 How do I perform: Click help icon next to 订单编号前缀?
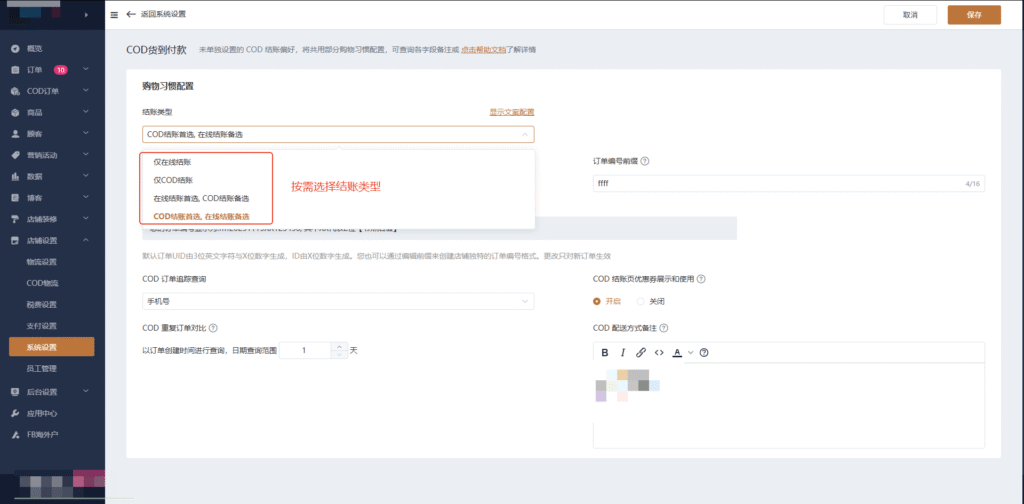pyautogui.click(x=645, y=161)
